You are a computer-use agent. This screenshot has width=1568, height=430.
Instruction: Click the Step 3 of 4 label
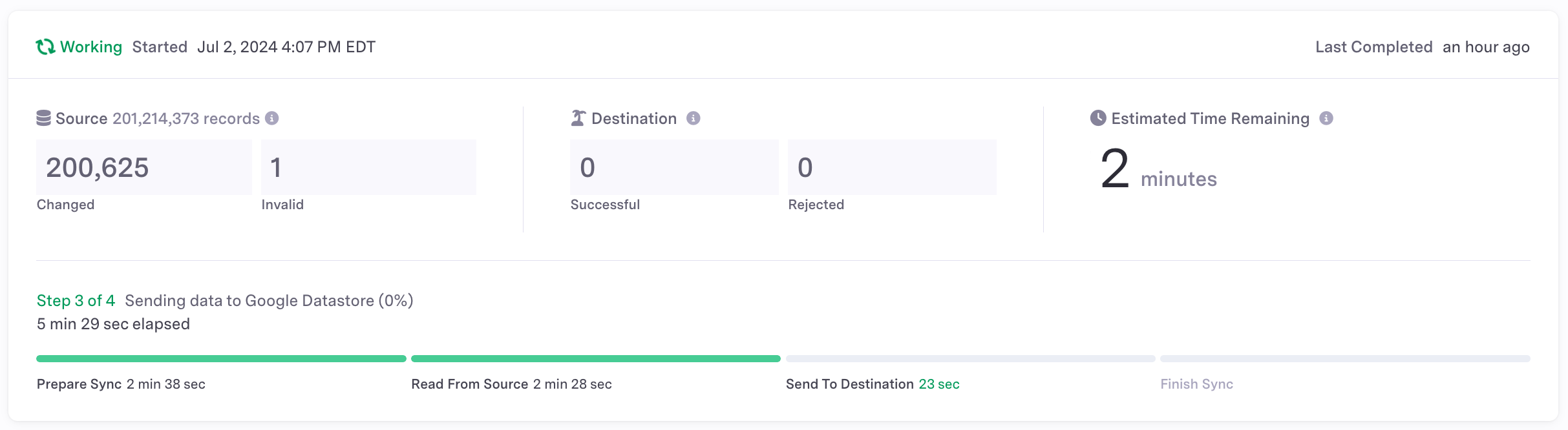76,301
